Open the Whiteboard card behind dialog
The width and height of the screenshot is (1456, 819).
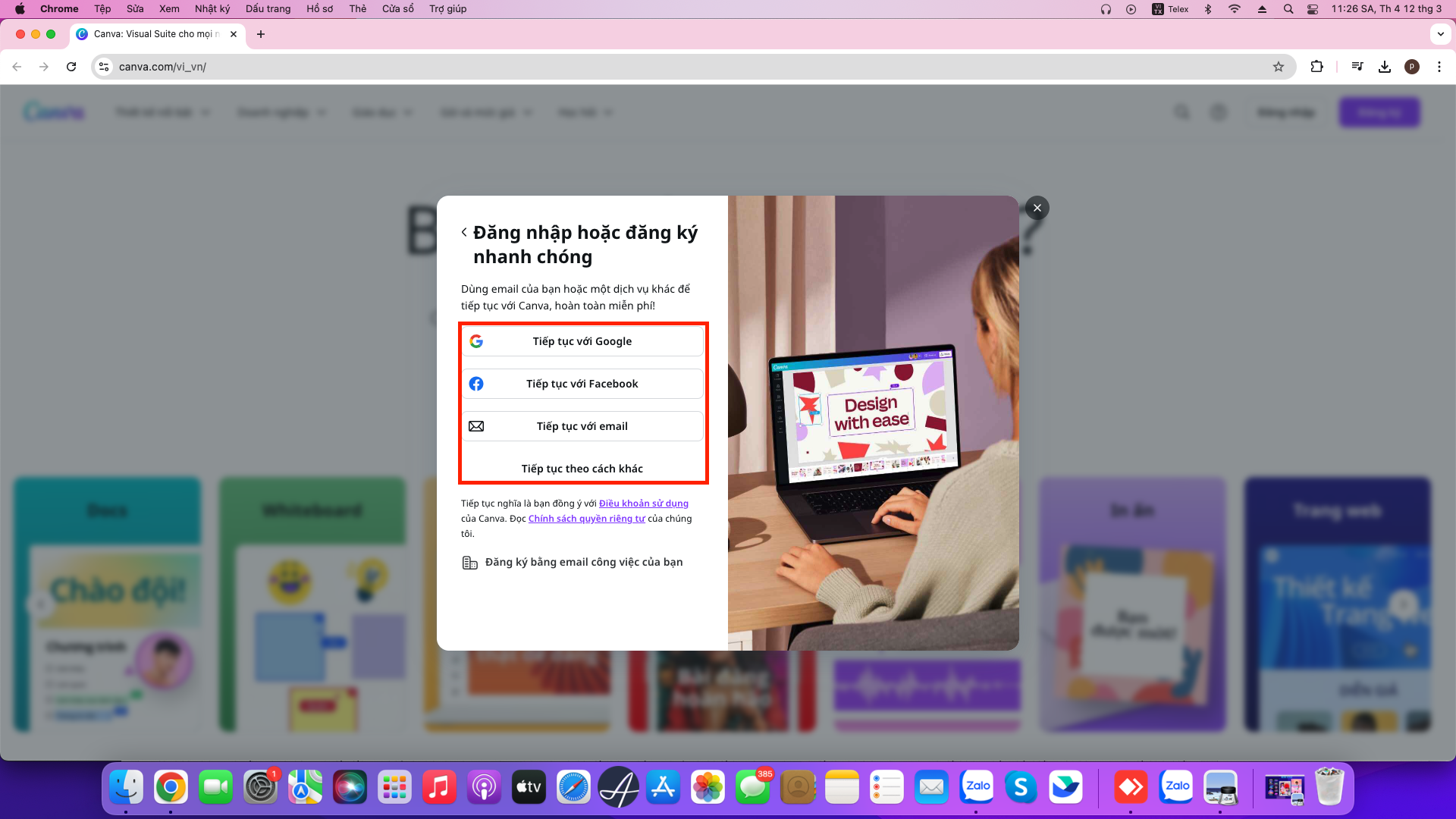point(312,604)
